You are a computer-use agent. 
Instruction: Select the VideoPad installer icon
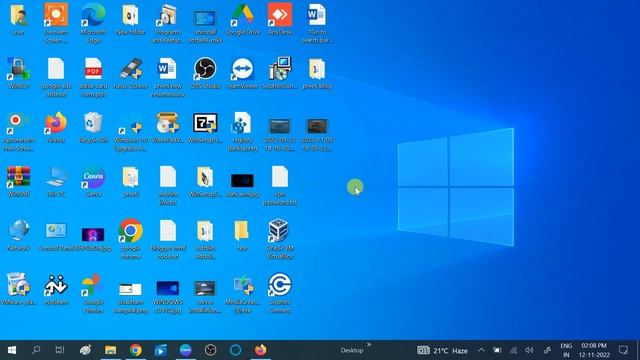click(168, 127)
